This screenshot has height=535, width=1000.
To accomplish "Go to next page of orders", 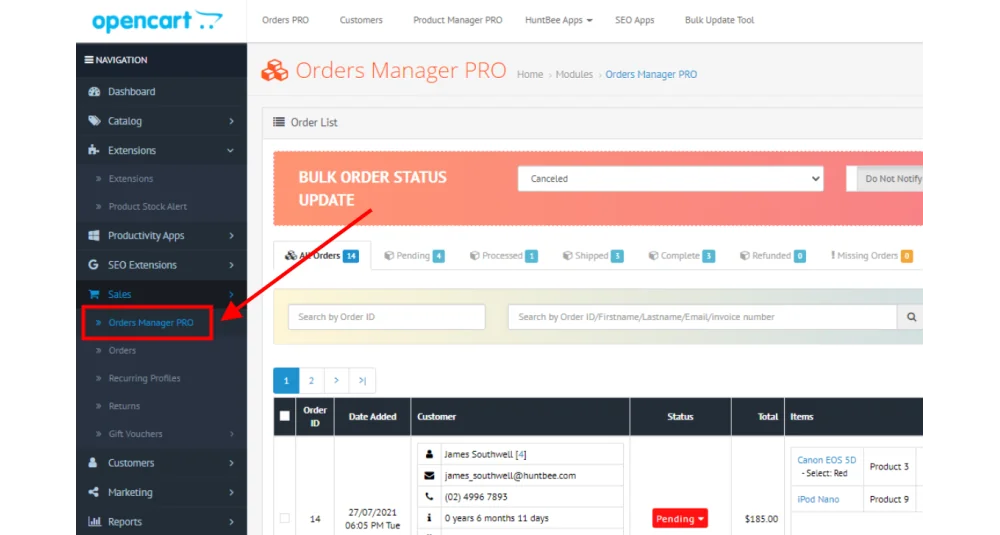I will coord(336,381).
